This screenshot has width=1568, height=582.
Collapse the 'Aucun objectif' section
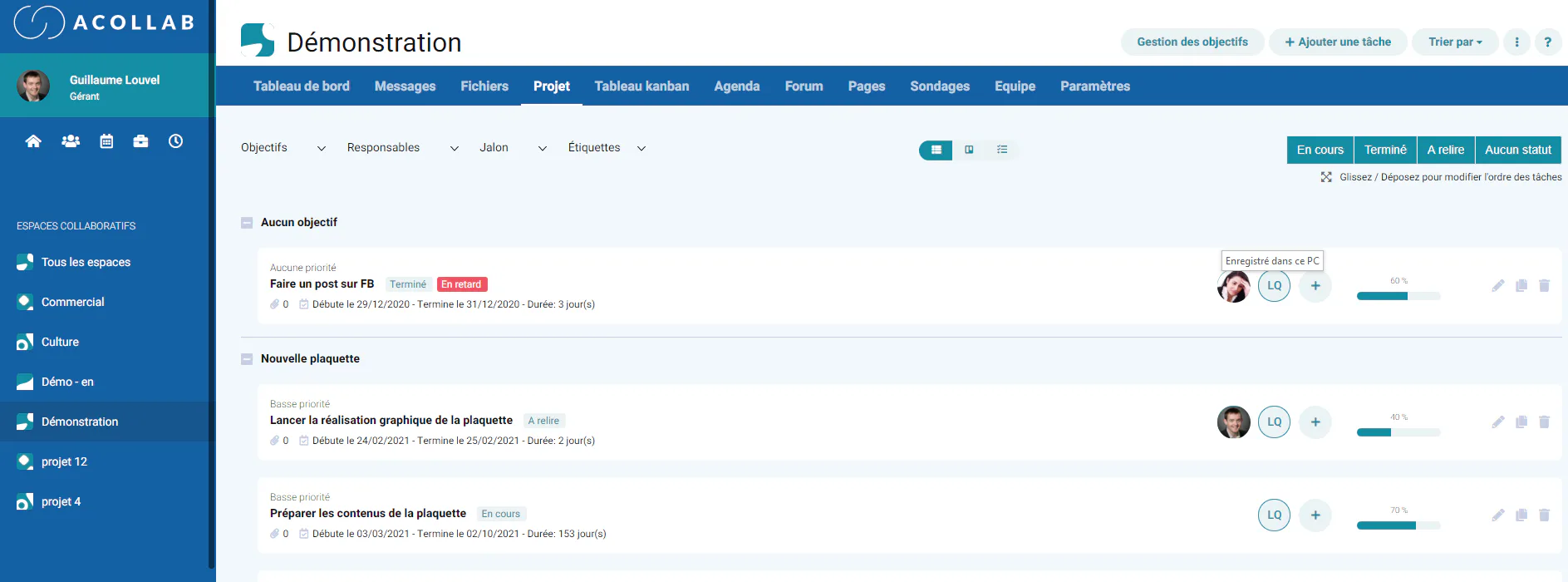(247, 223)
